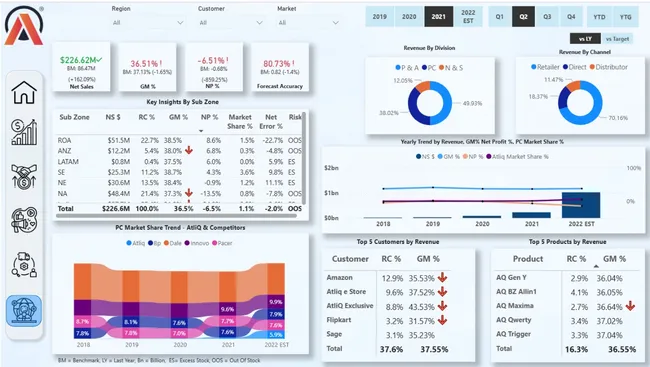
Task: Select 2022 EST year slicer
Action: coord(468,17)
